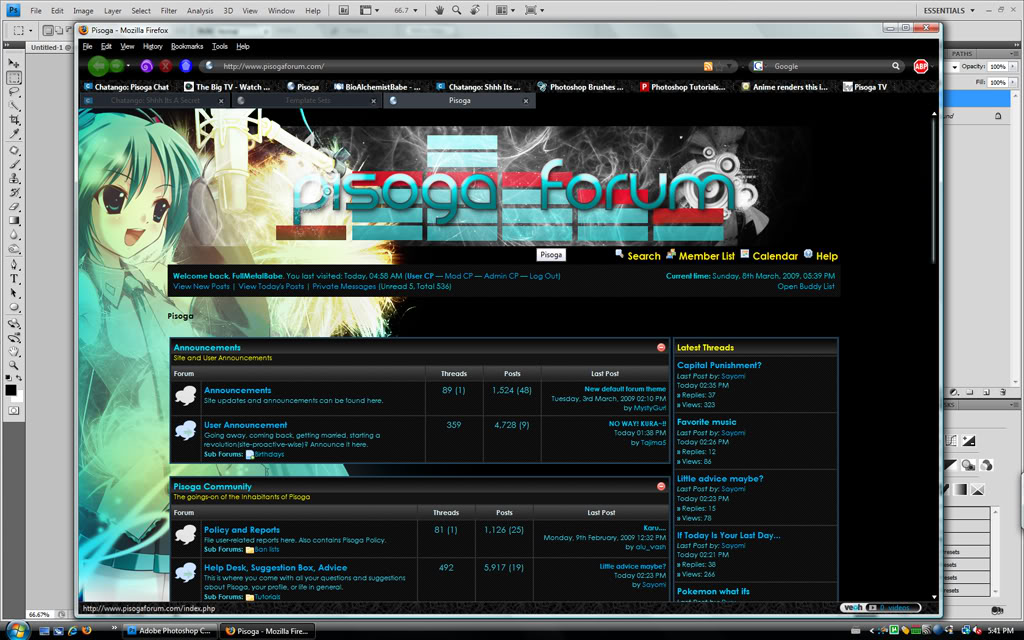Open layer Fill slider arrow
Image resolution: width=1024 pixels, height=640 pixels.
tap(1013, 83)
